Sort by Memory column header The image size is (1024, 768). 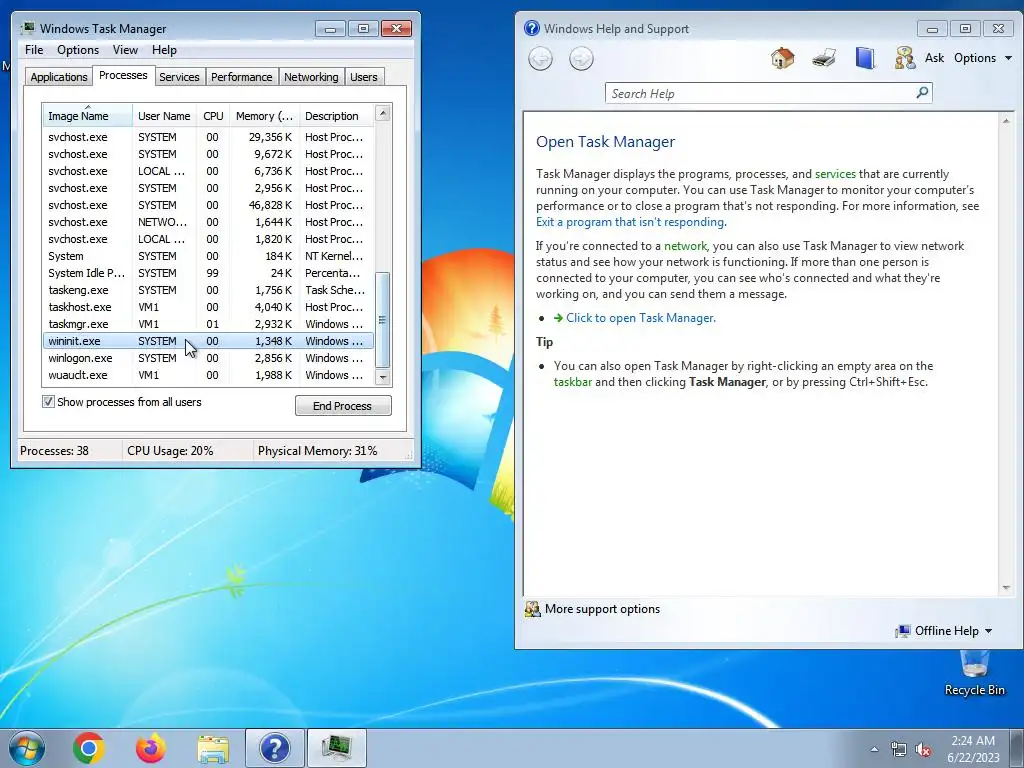[x=264, y=116]
